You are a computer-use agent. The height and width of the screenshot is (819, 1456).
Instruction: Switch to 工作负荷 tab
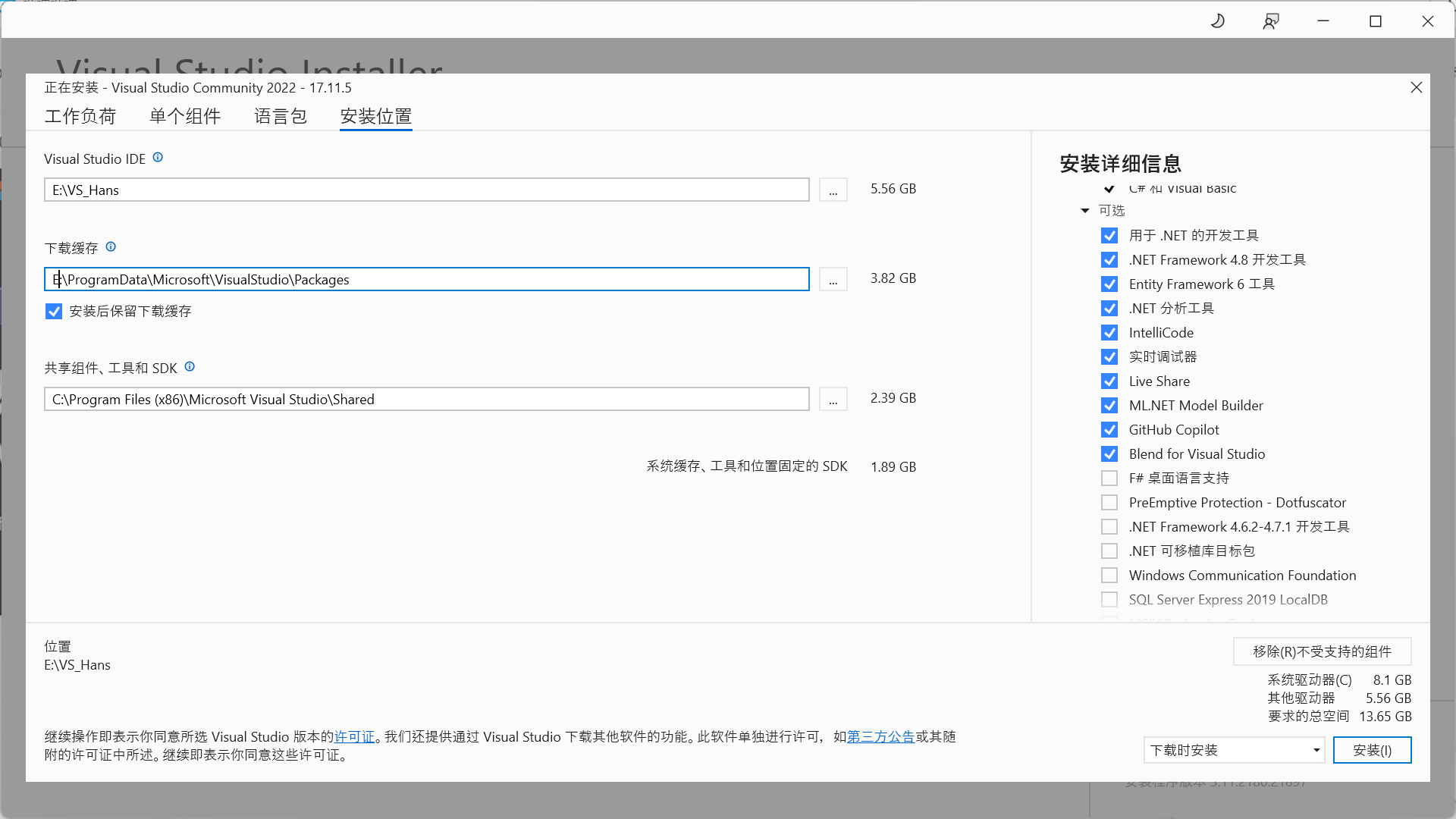pos(80,116)
